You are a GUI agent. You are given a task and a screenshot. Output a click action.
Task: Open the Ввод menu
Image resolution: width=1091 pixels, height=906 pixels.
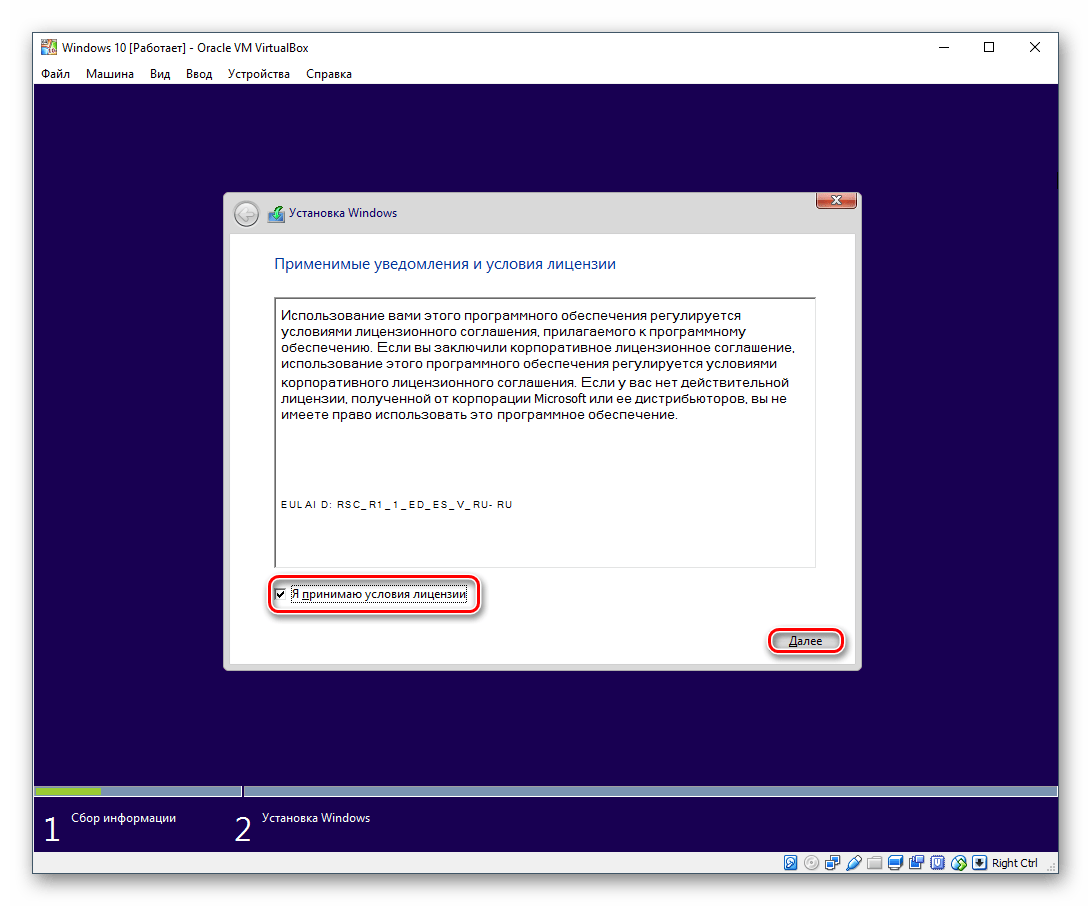pos(199,74)
